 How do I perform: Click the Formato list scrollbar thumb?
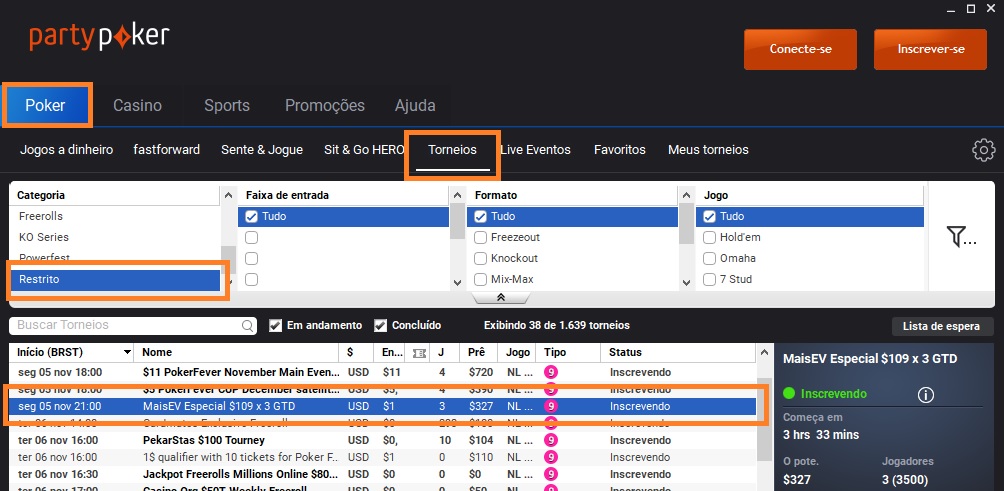tap(686, 224)
